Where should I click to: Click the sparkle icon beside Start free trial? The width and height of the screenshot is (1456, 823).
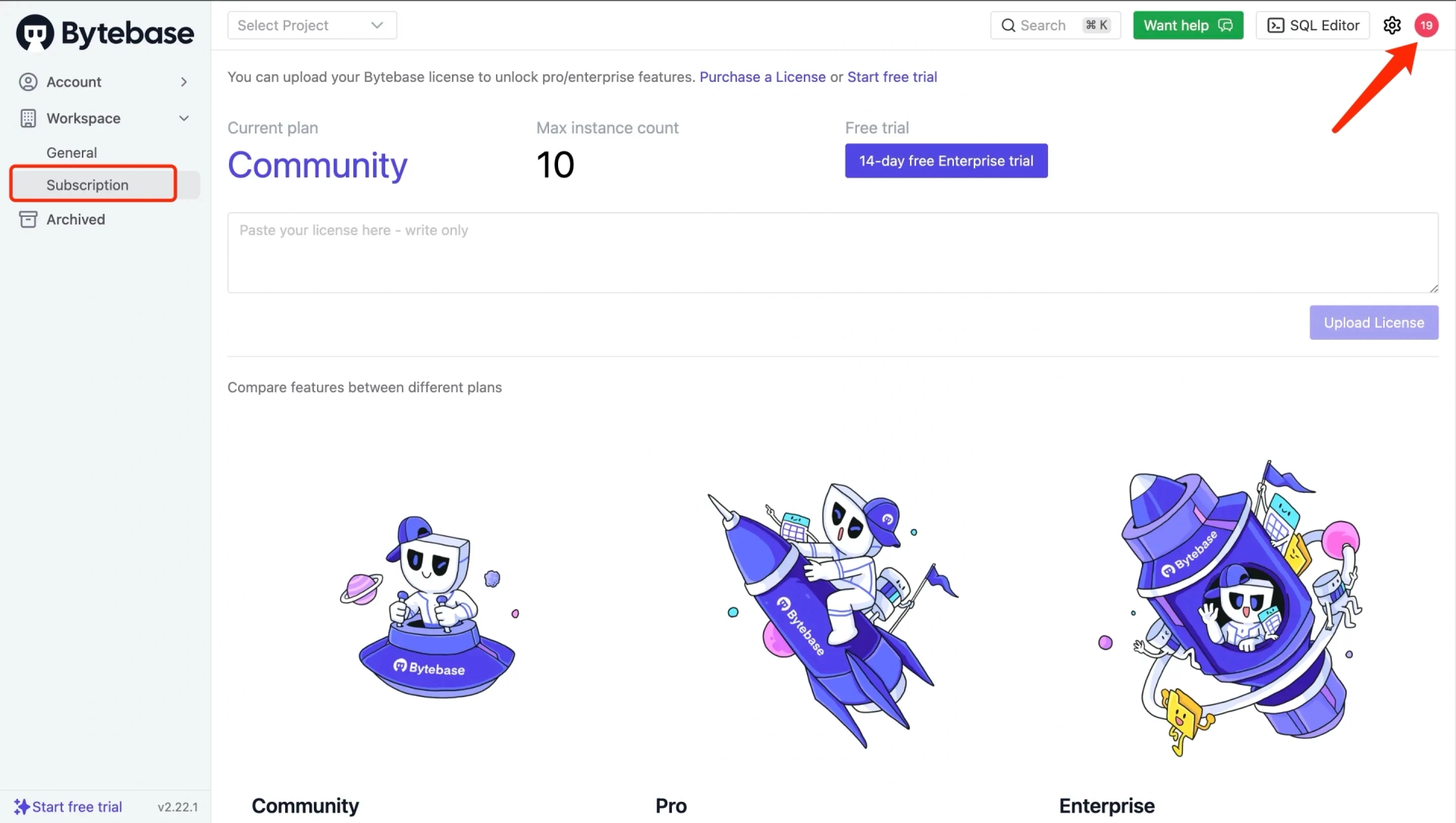coord(22,806)
